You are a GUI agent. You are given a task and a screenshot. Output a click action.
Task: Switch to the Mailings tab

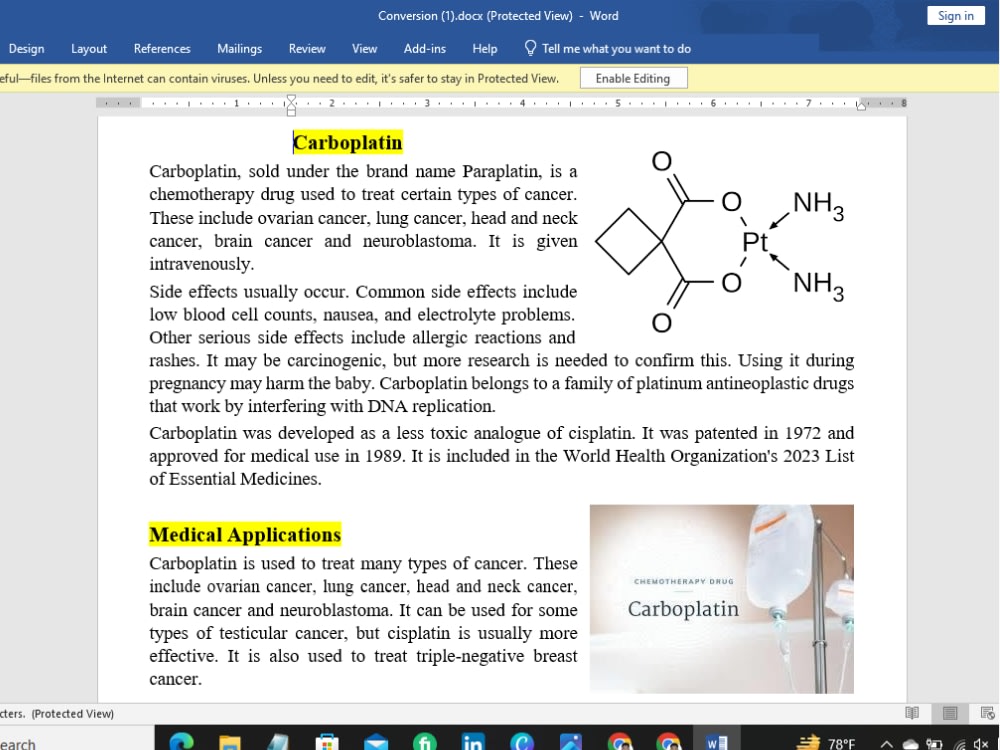click(239, 48)
